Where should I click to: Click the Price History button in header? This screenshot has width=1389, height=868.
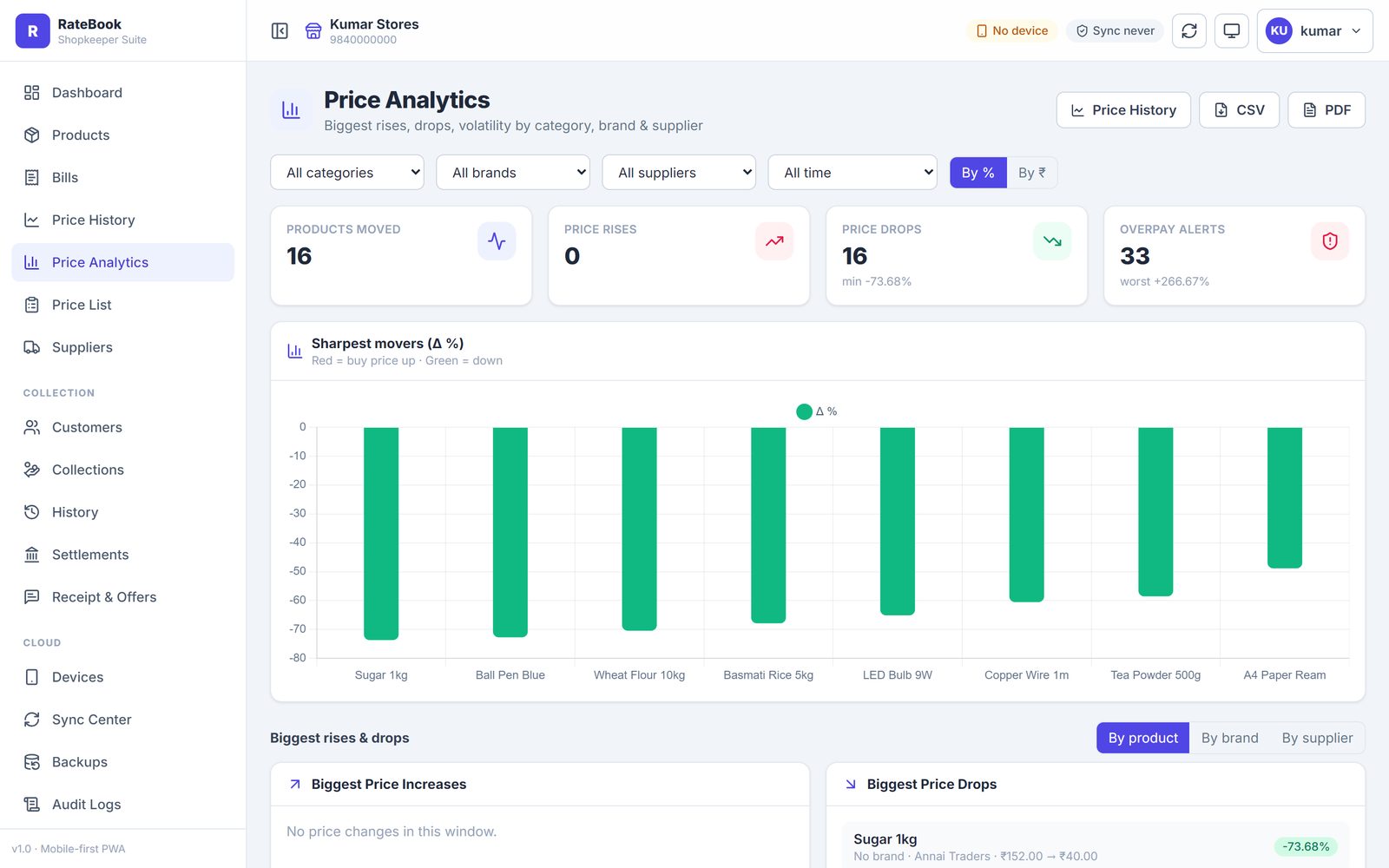pos(1123,110)
